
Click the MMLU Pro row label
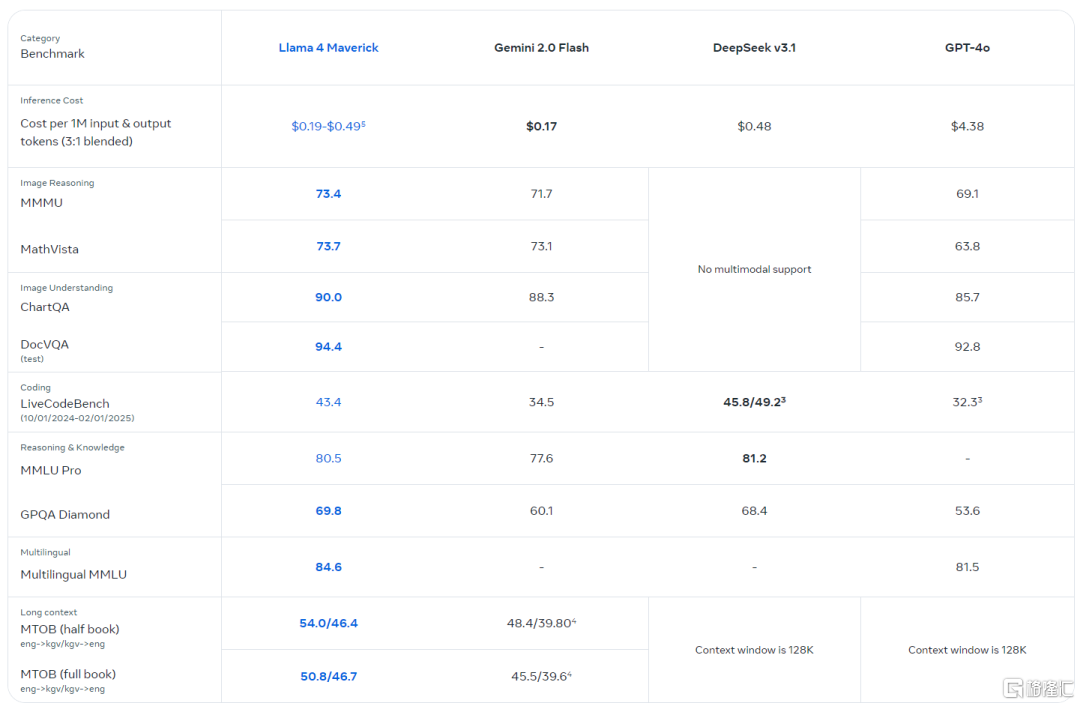tap(51, 470)
